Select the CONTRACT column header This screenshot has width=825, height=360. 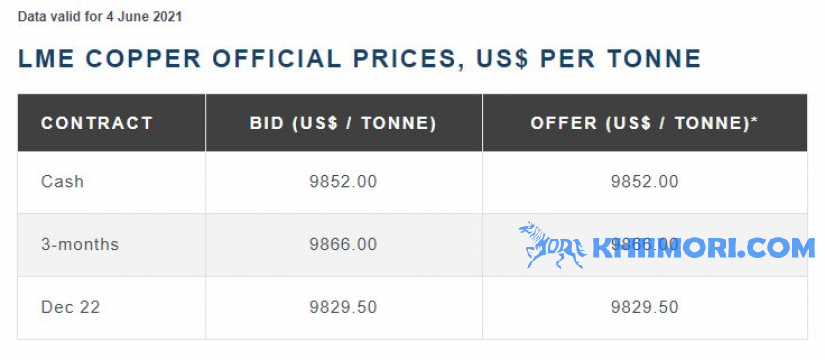point(97,123)
